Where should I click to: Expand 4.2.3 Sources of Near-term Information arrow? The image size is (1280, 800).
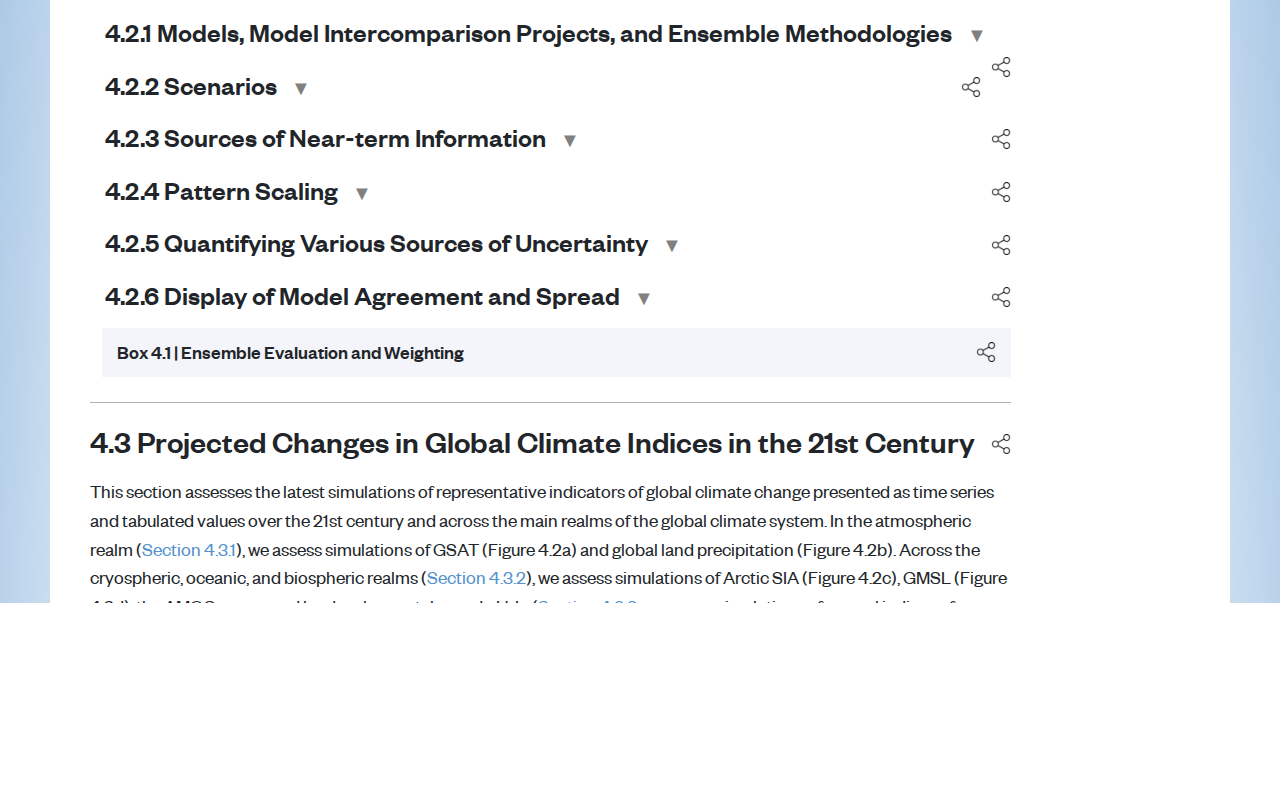point(570,141)
